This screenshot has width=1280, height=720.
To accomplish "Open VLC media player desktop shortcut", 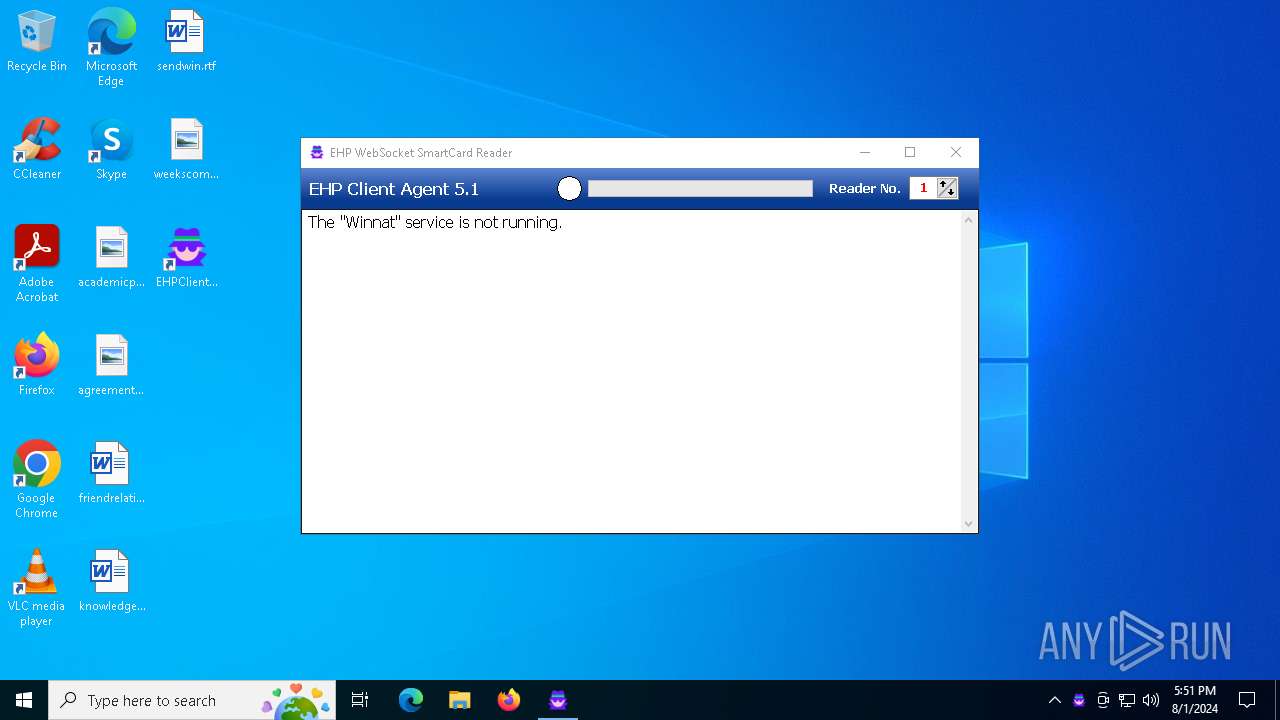I will 37,588.
